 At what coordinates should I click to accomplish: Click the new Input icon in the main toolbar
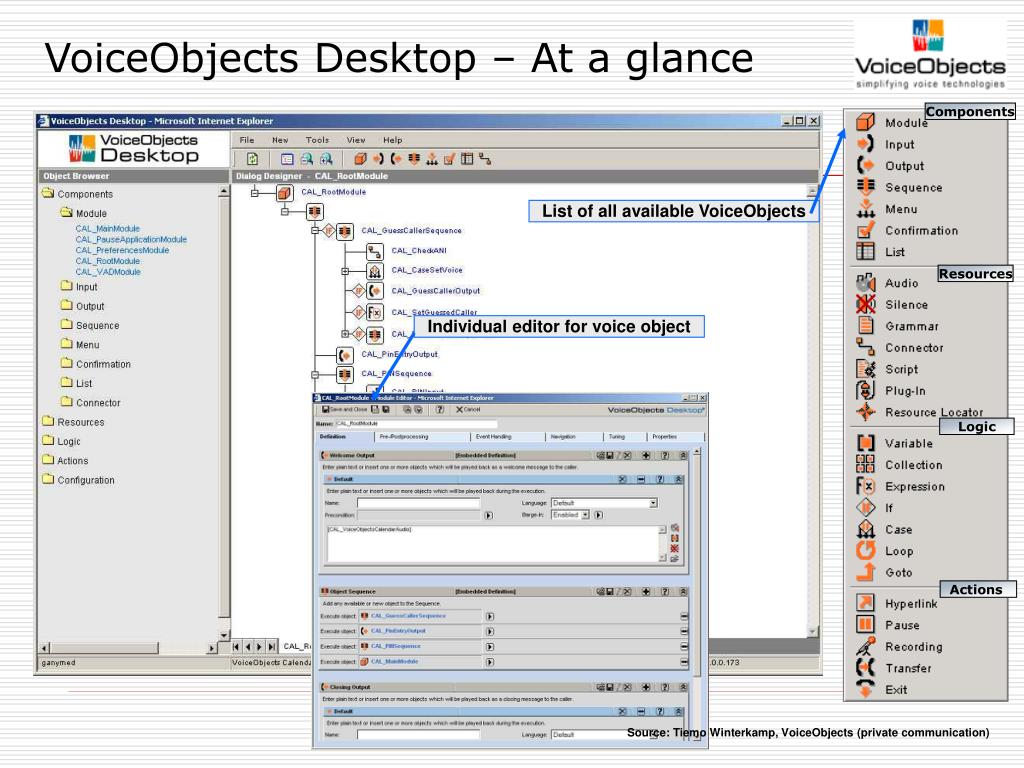378,159
